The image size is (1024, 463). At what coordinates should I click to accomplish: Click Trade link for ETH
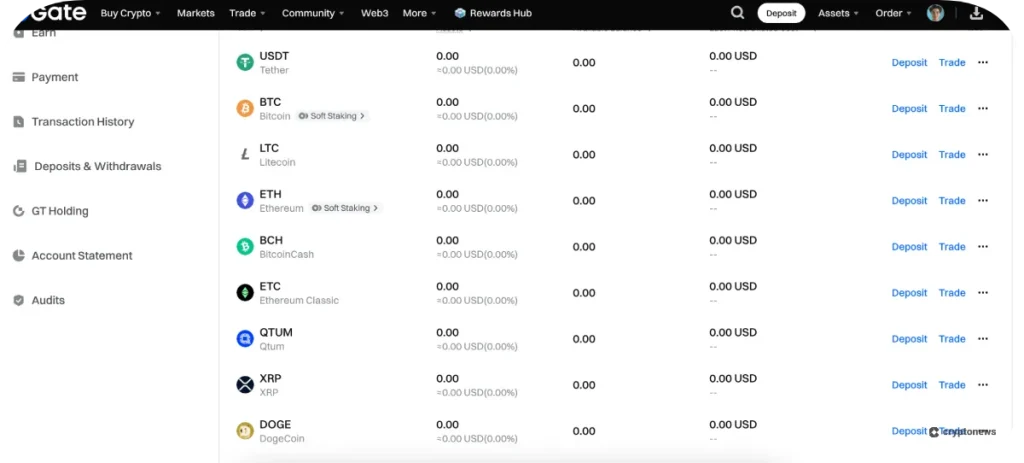tap(952, 200)
